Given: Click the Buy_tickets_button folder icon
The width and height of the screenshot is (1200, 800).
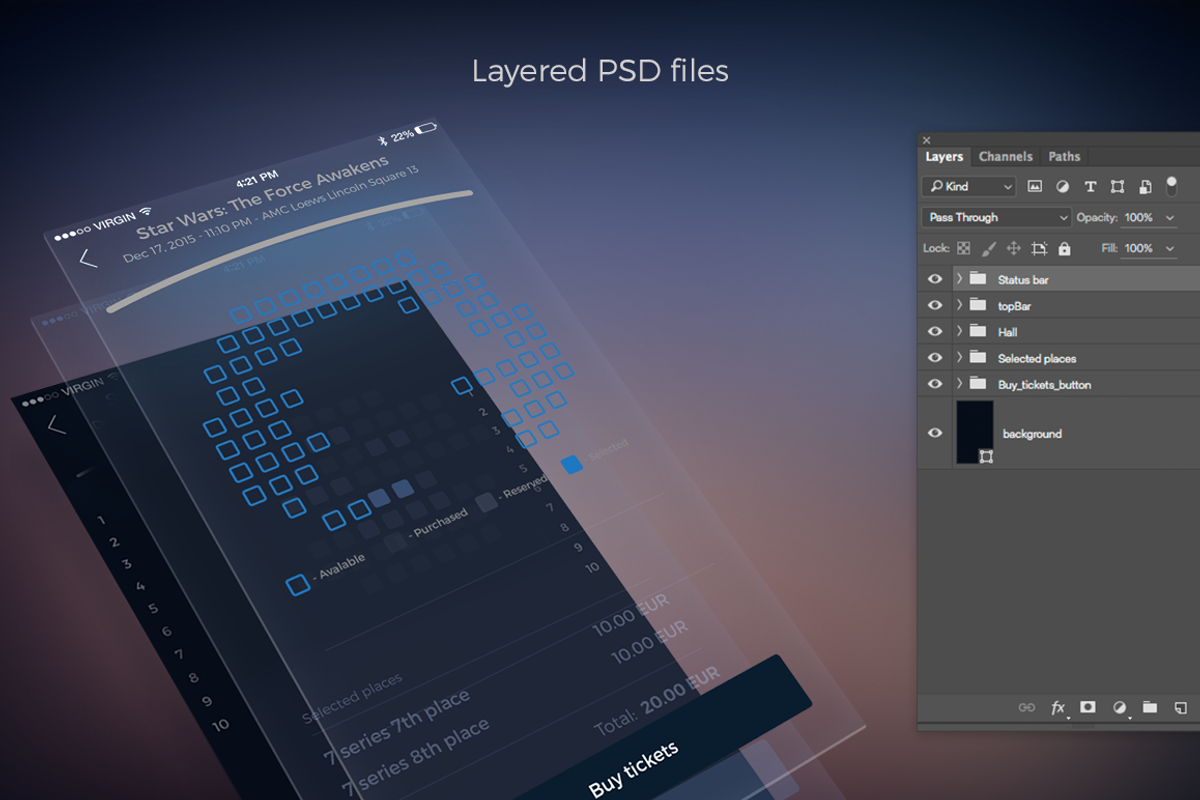Looking at the screenshot, I should (x=978, y=384).
